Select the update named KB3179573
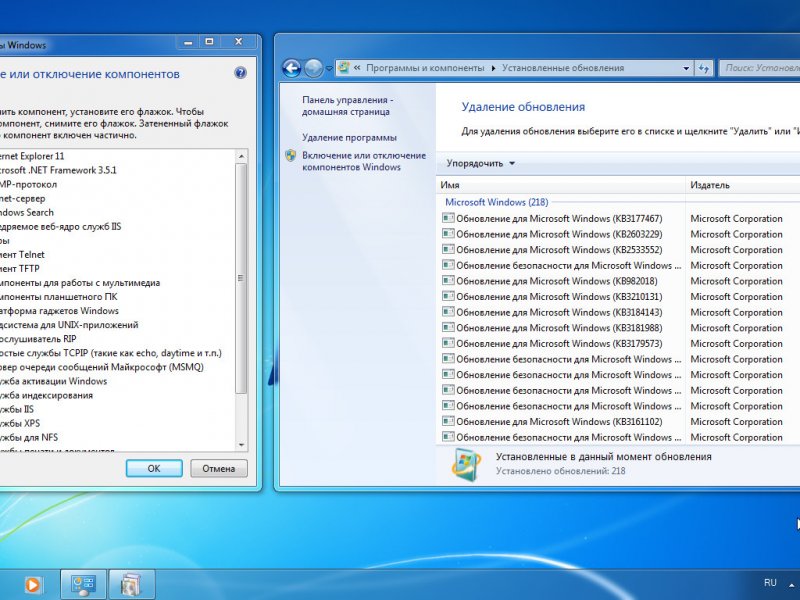Viewport: 800px width, 600px height. tap(559, 343)
